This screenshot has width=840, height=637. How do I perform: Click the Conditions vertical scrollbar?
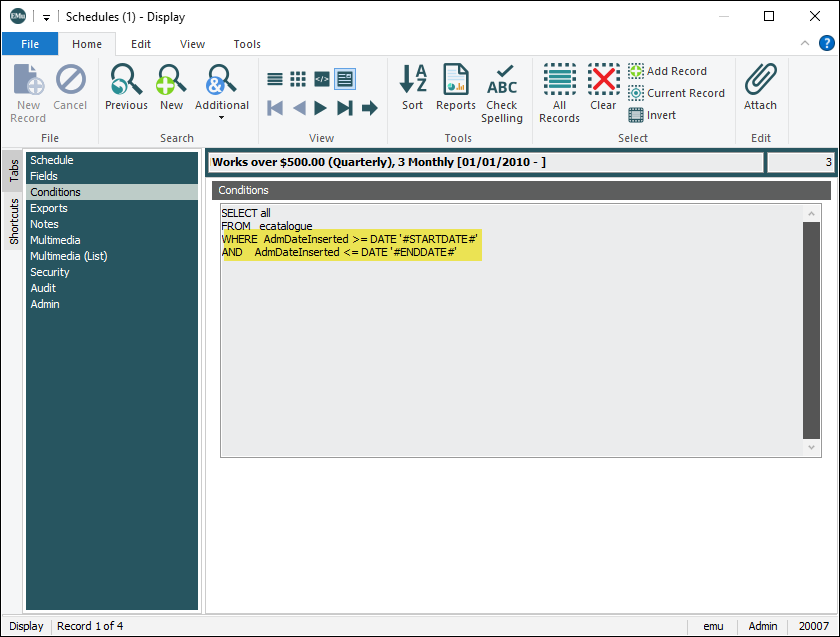pos(812,330)
